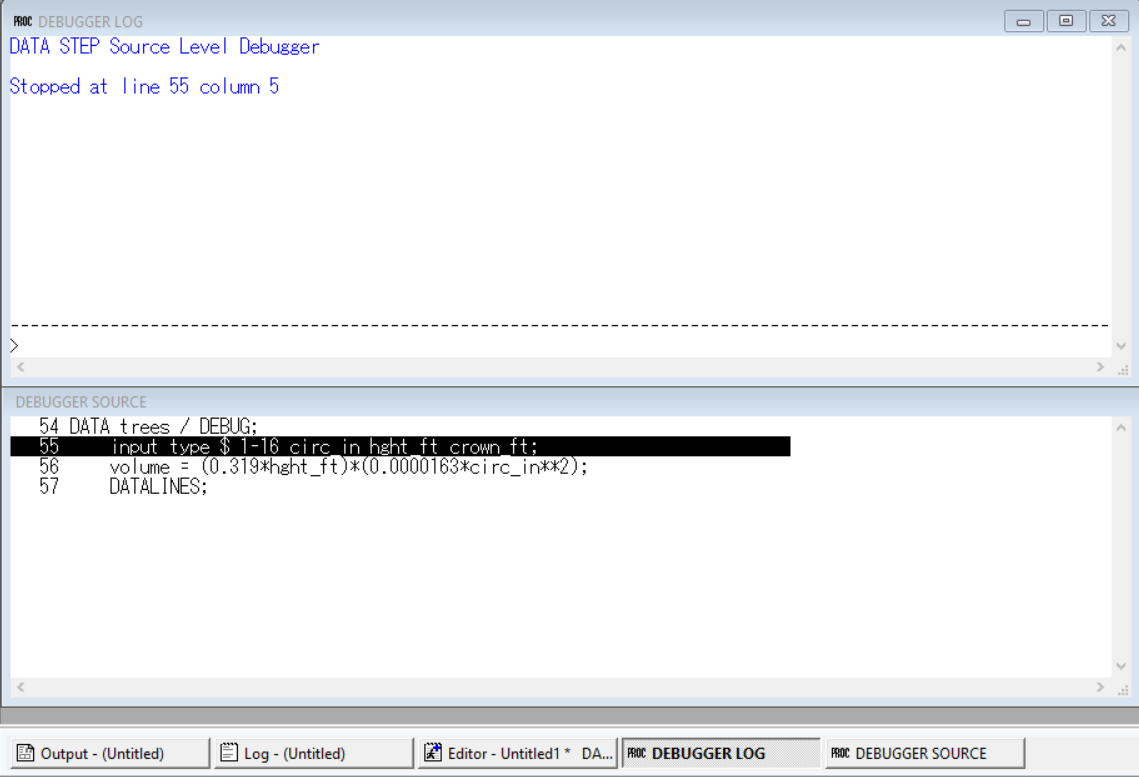This screenshot has height=777, width=1139.
Task: Click line 56 volume calculation statement
Action: [348, 467]
